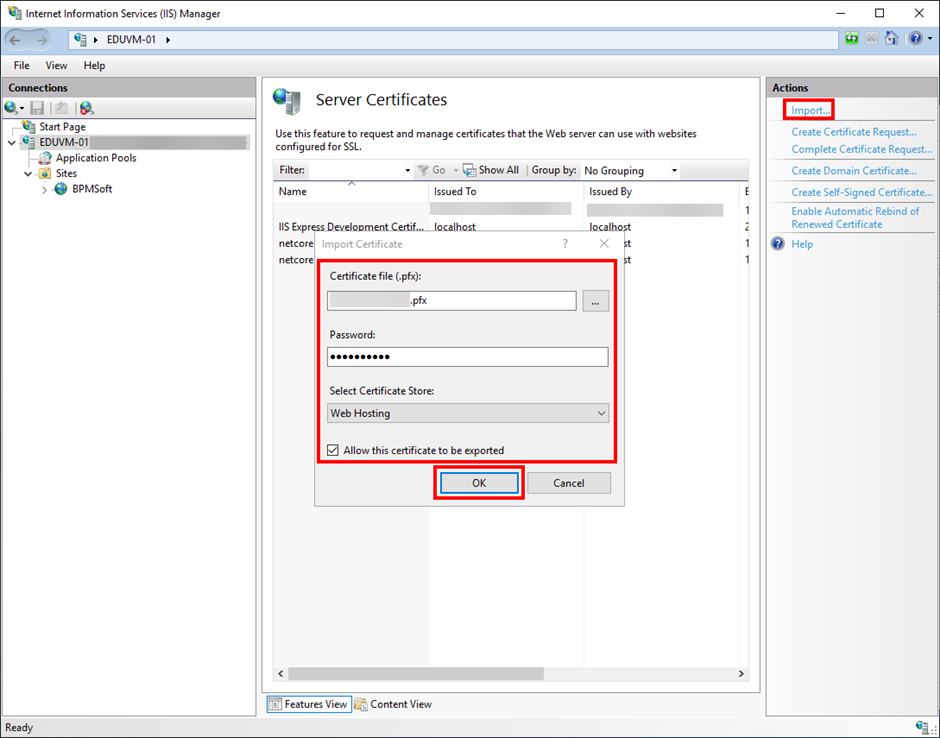Click the blue Help icon in Actions pane

[x=778, y=243]
